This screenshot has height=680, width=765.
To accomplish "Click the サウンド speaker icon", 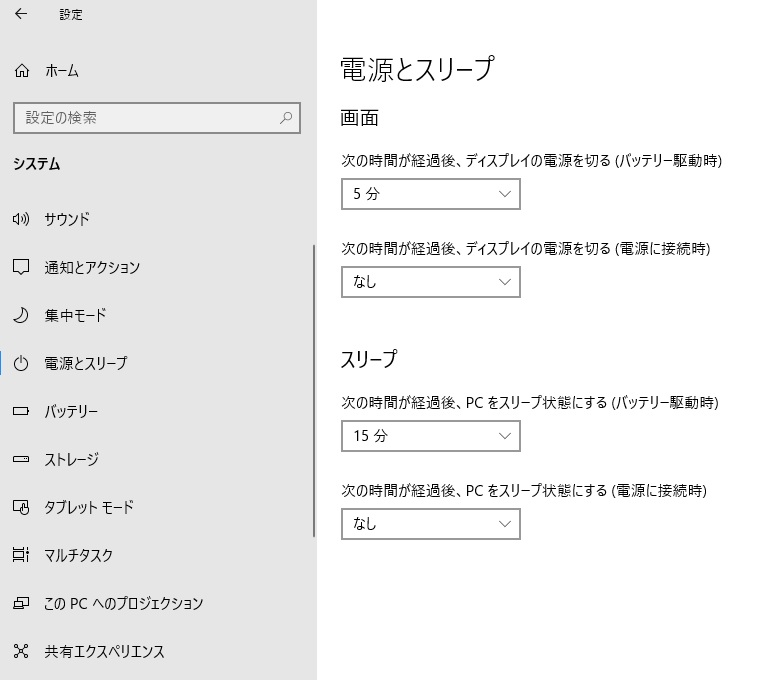I will pyautogui.click(x=21, y=219).
